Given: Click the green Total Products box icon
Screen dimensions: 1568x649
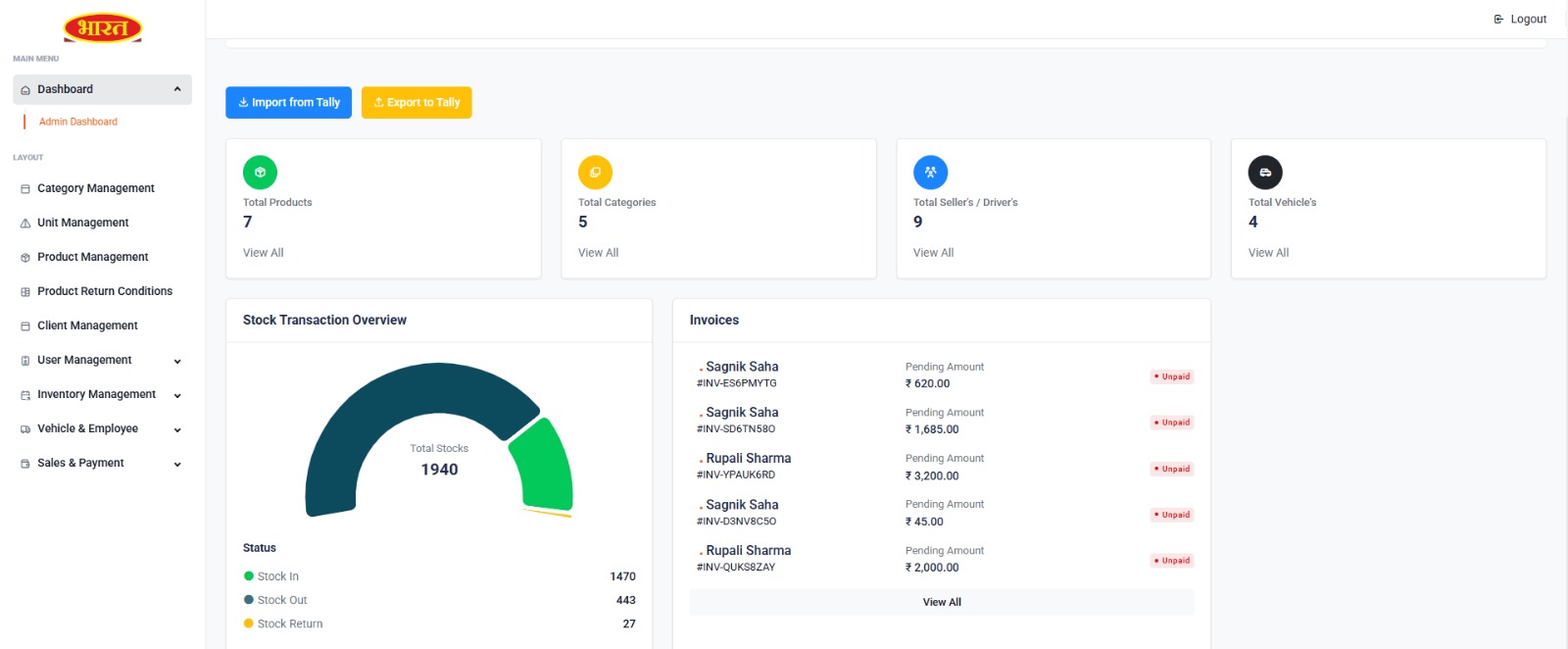Looking at the screenshot, I should (x=260, y=173).
